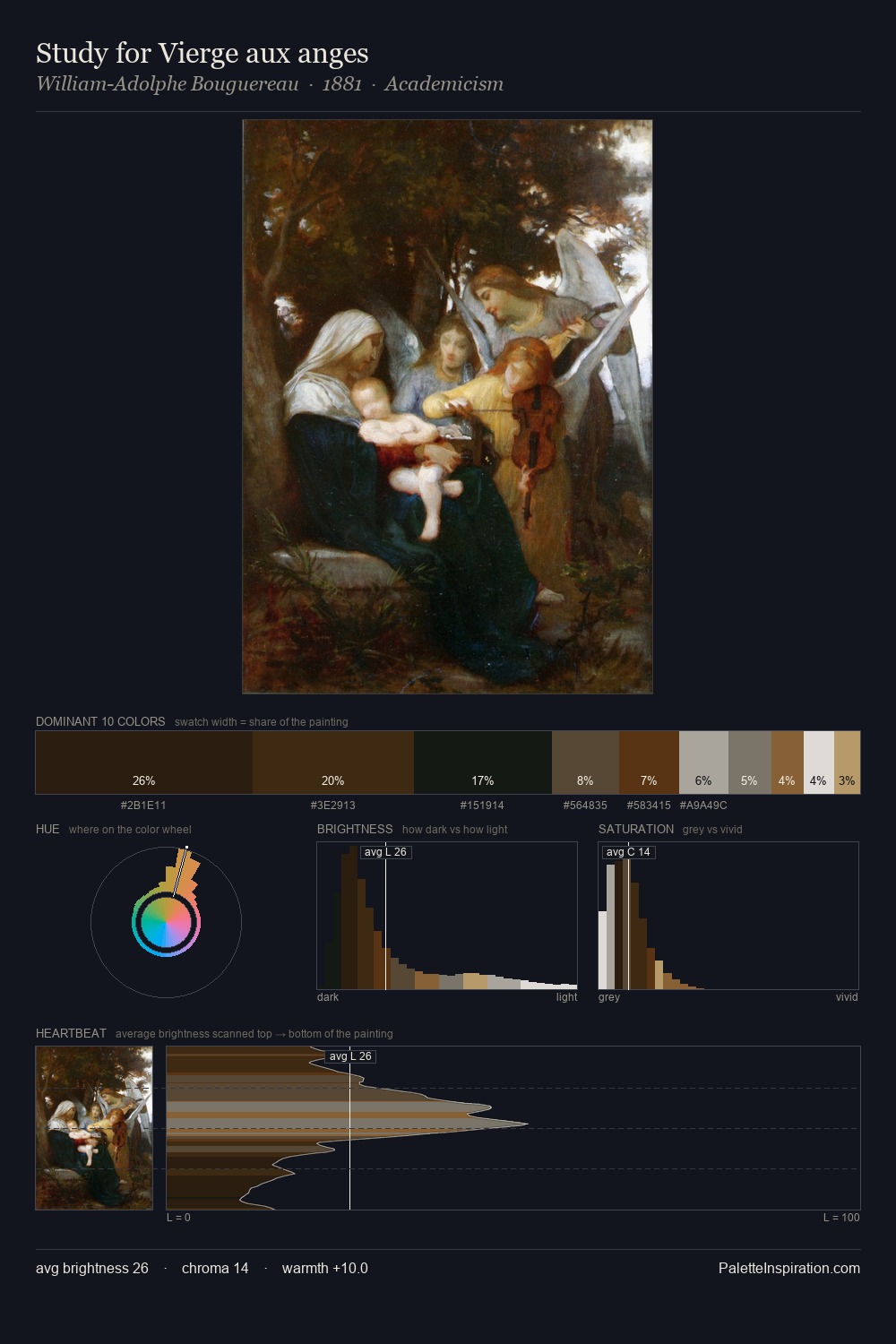Click the 8% taupe swatch
This screenshot has height=1344, width=896.
point(585,762)
